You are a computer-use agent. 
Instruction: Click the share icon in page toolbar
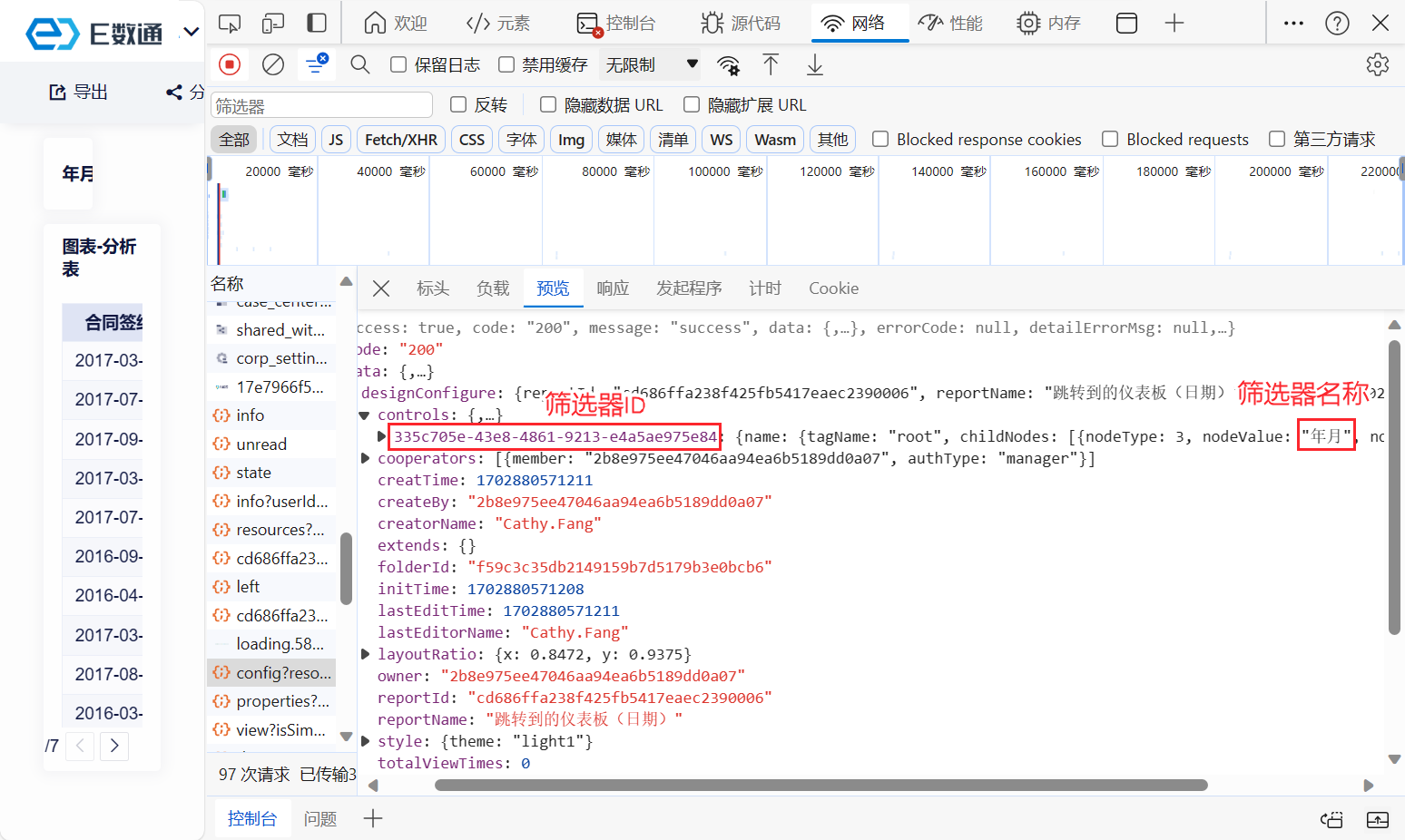pos(174,92)
